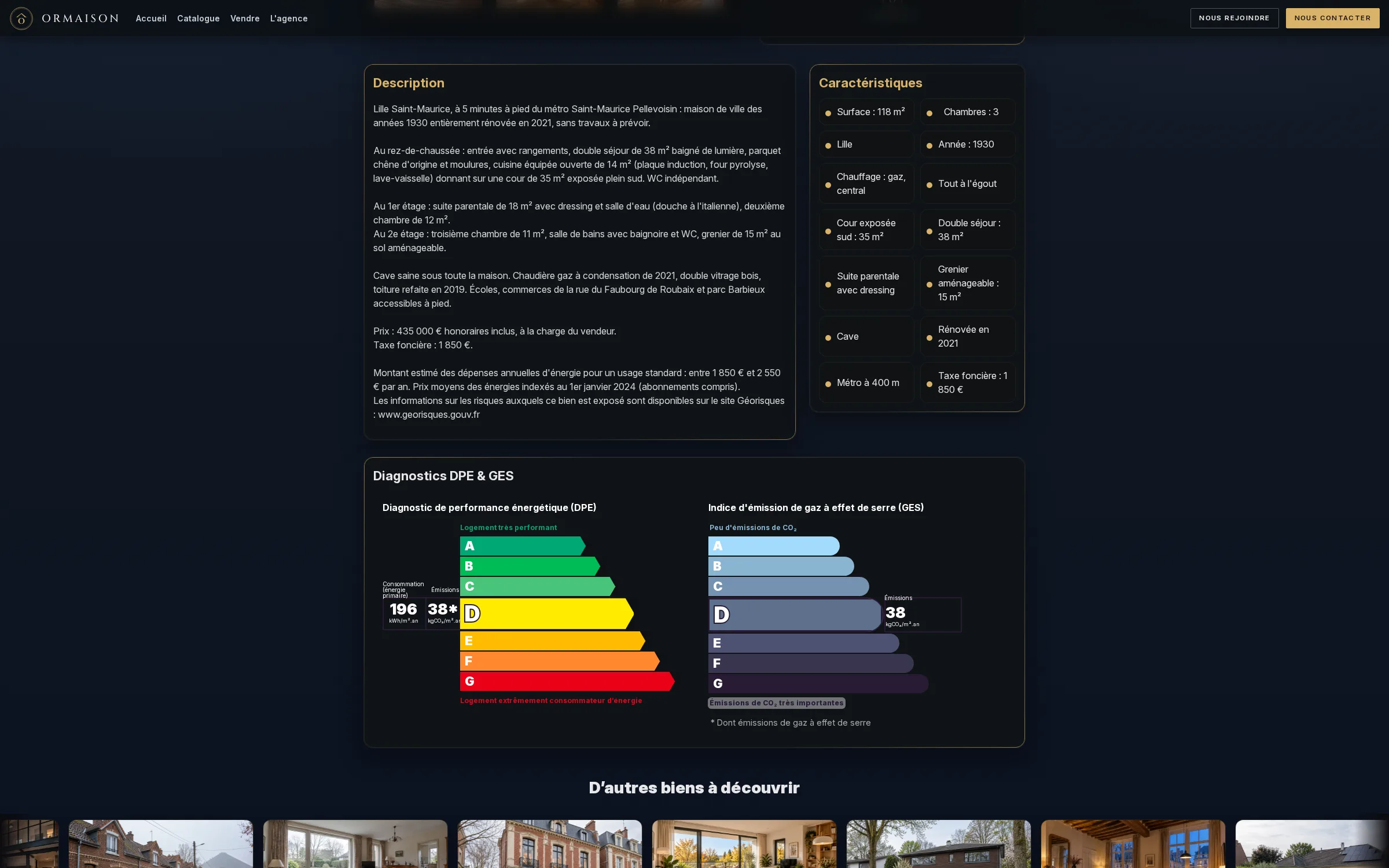Image resolution: width=1389 pixels, height=868 pixels.
Task: Click the orange DPE class F bar
Action: 560,661
